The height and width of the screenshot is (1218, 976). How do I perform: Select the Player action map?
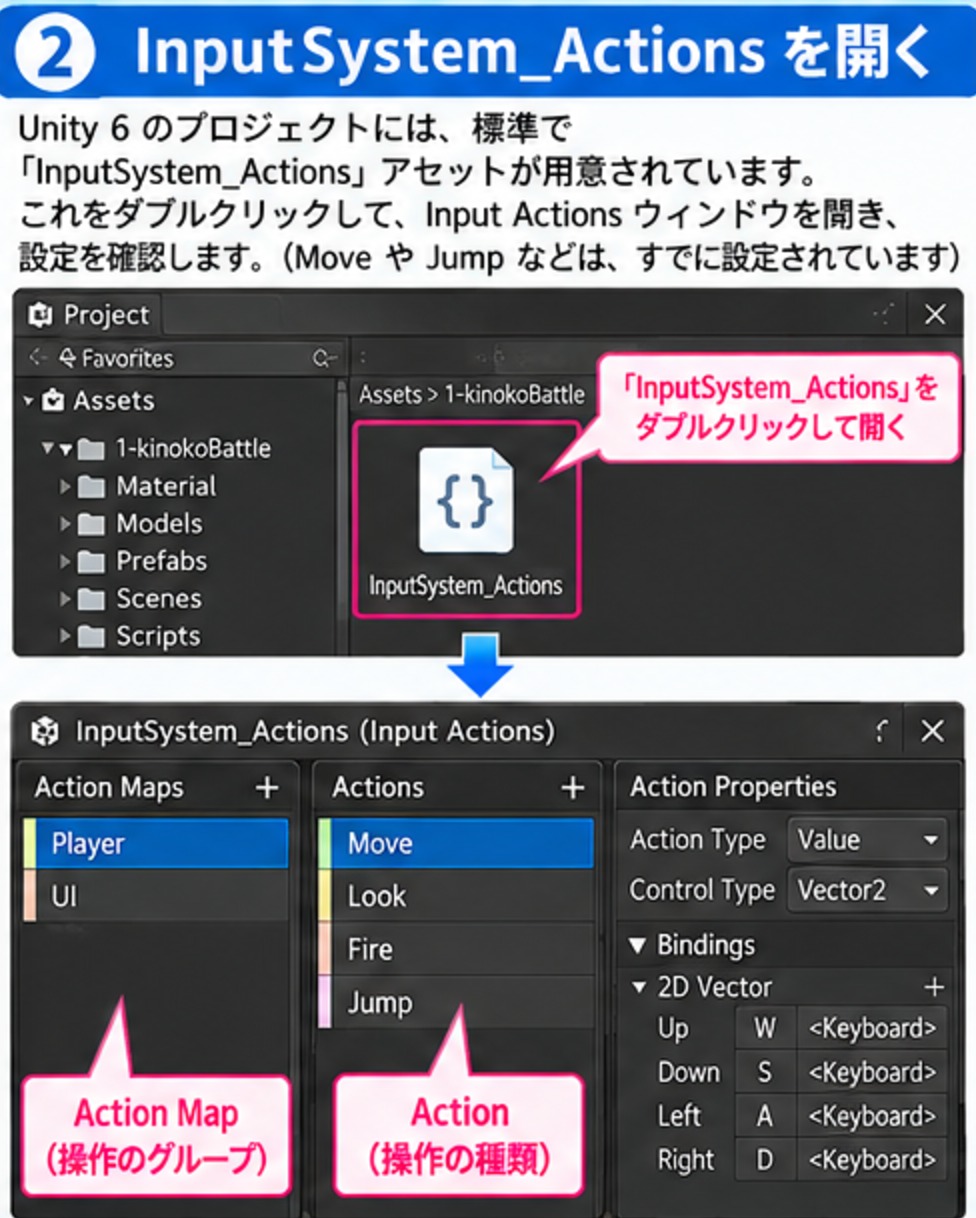point(154,844)
